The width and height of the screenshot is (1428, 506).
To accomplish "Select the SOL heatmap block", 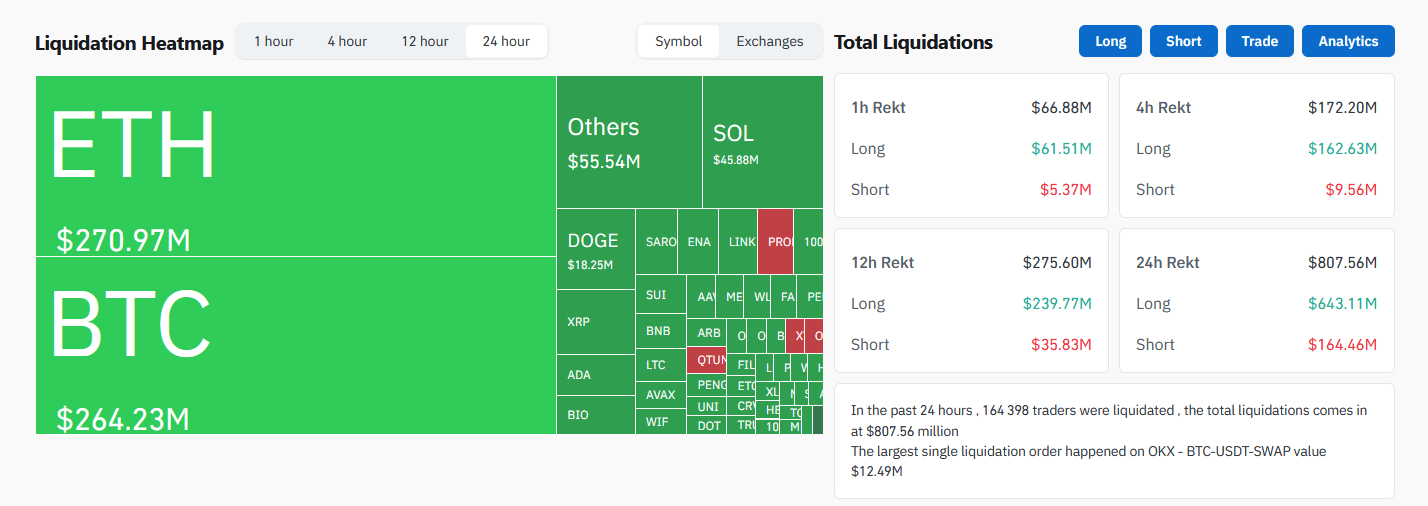I will pos(762,142).
